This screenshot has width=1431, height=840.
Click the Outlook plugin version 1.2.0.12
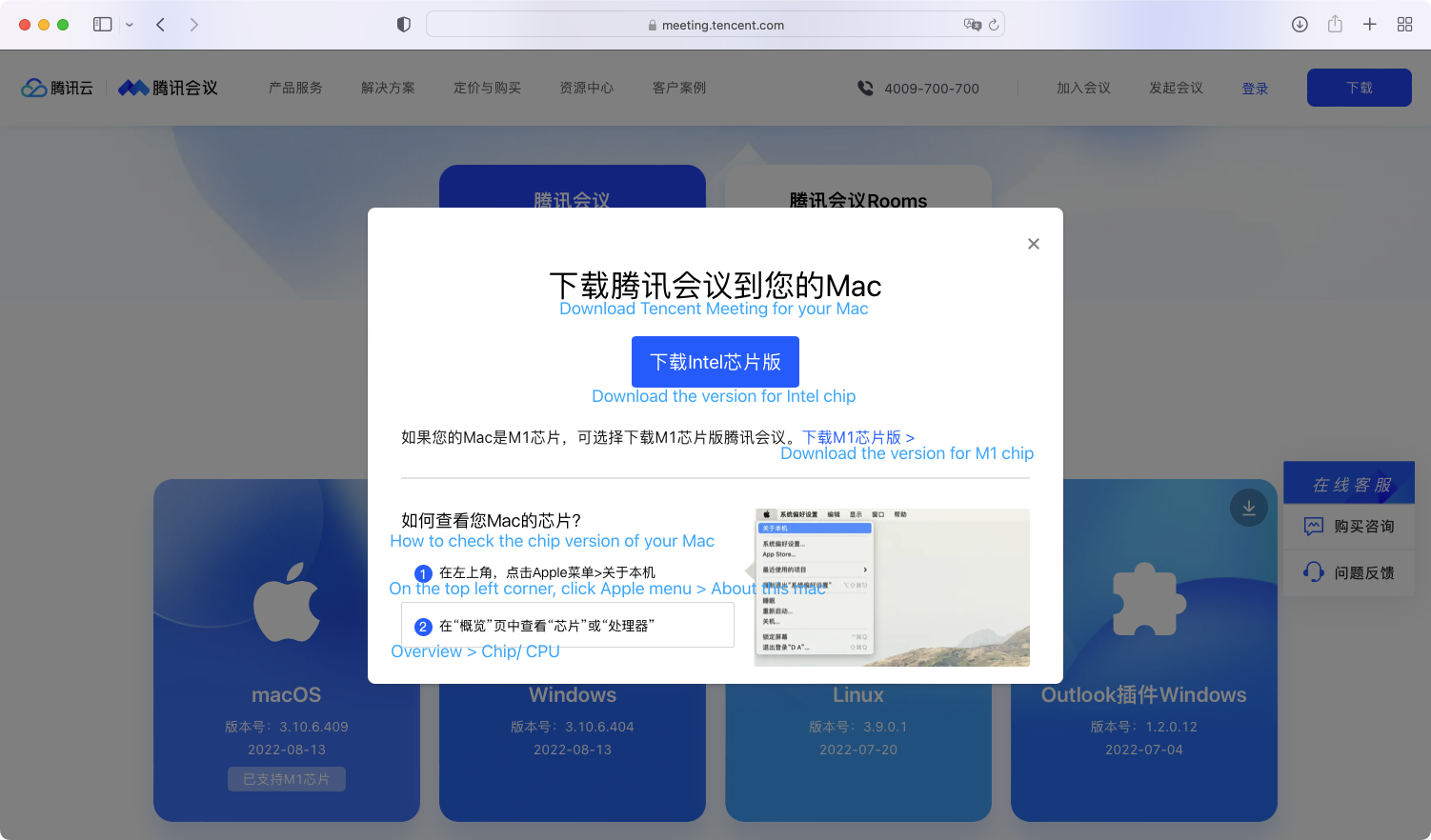click(x=1171, y=727)
